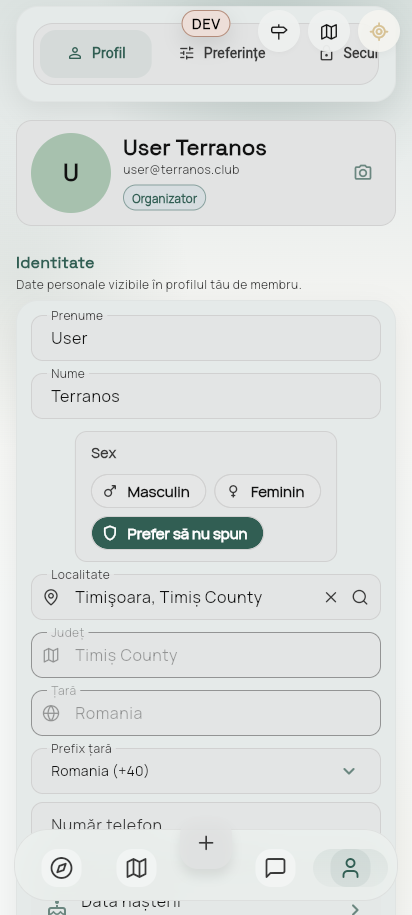Switch to the Preferințe tab
Viewport: 412px width, 915px height.
[222, 54]
